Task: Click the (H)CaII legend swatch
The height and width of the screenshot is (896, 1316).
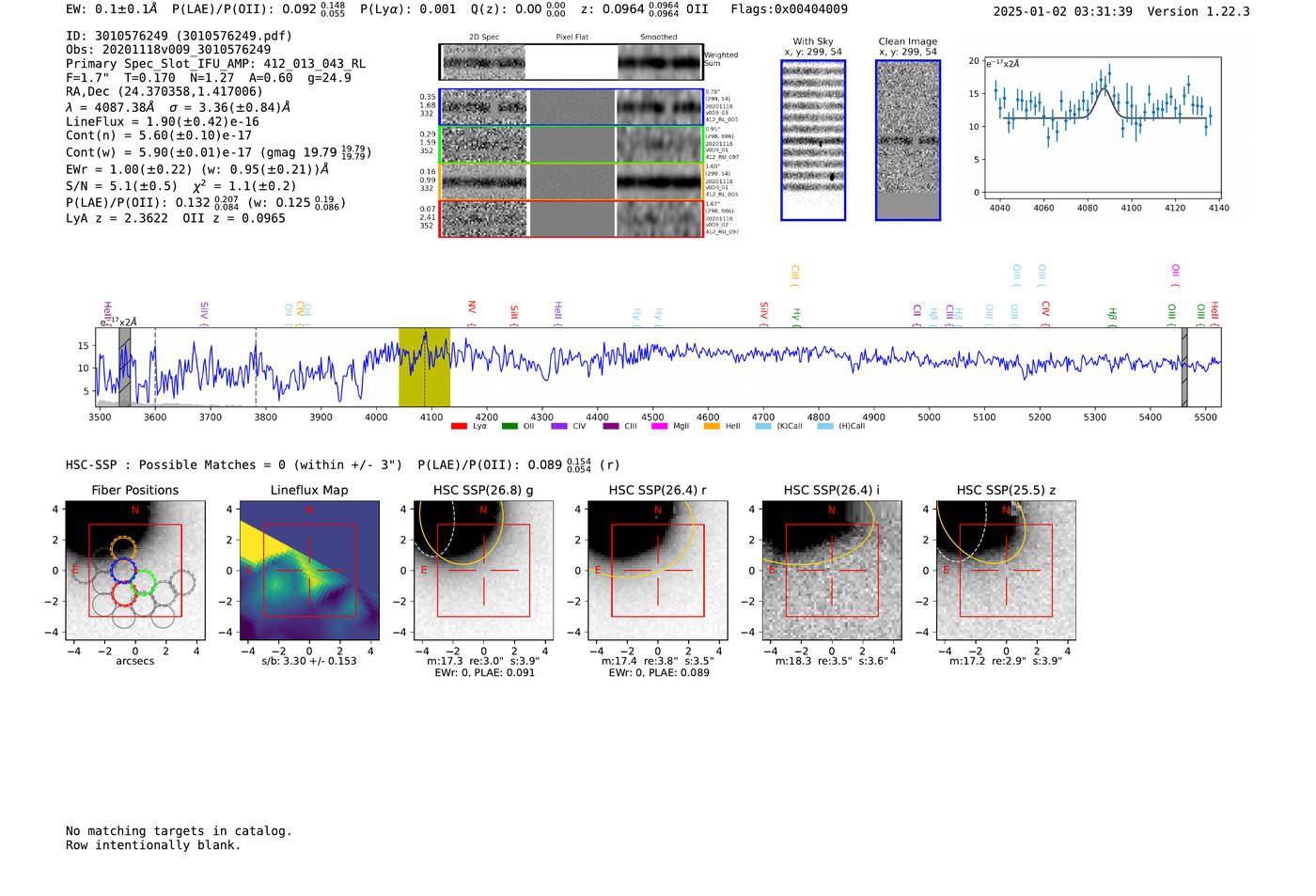Action: (824, 426)
